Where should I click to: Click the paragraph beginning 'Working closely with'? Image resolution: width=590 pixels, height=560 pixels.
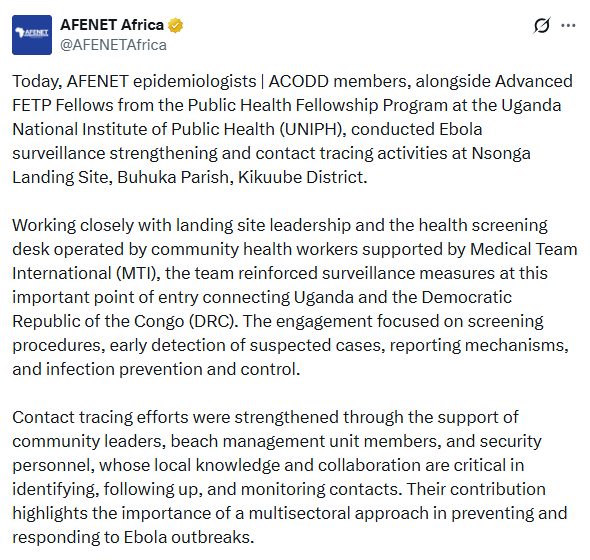point(295,297)
